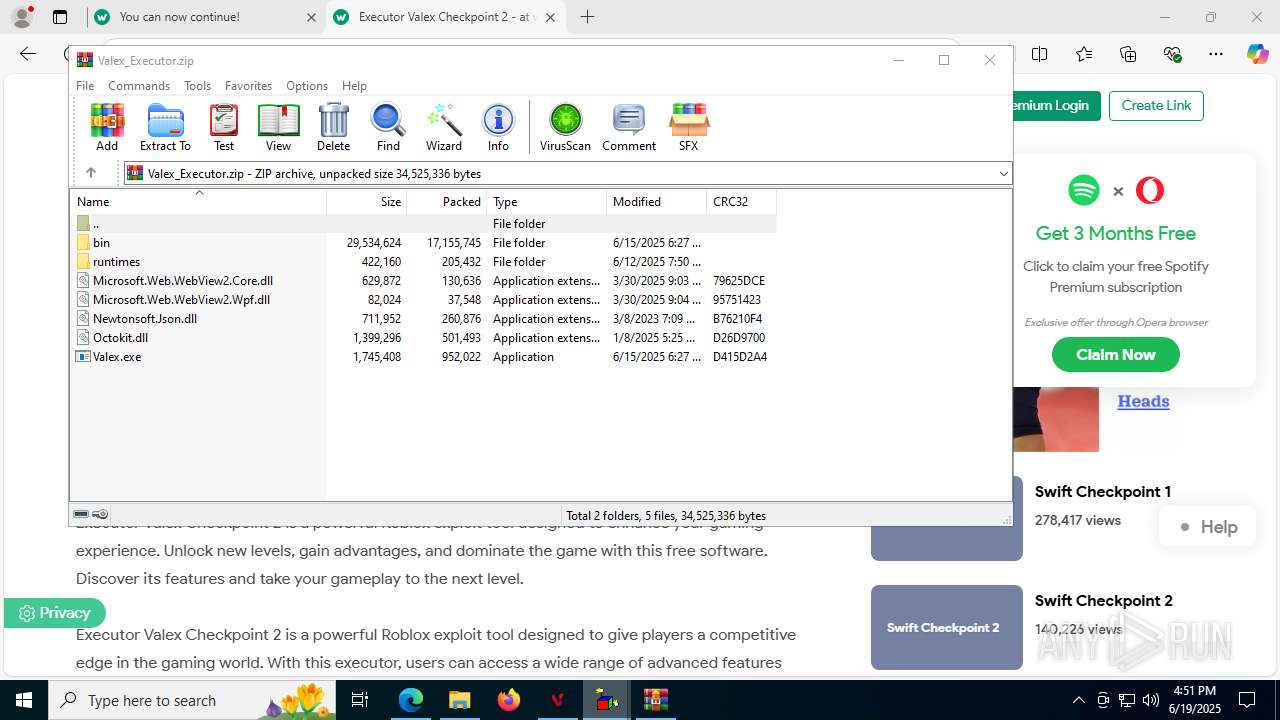Launch File Explorer from the taskbar

click(459, 700)
